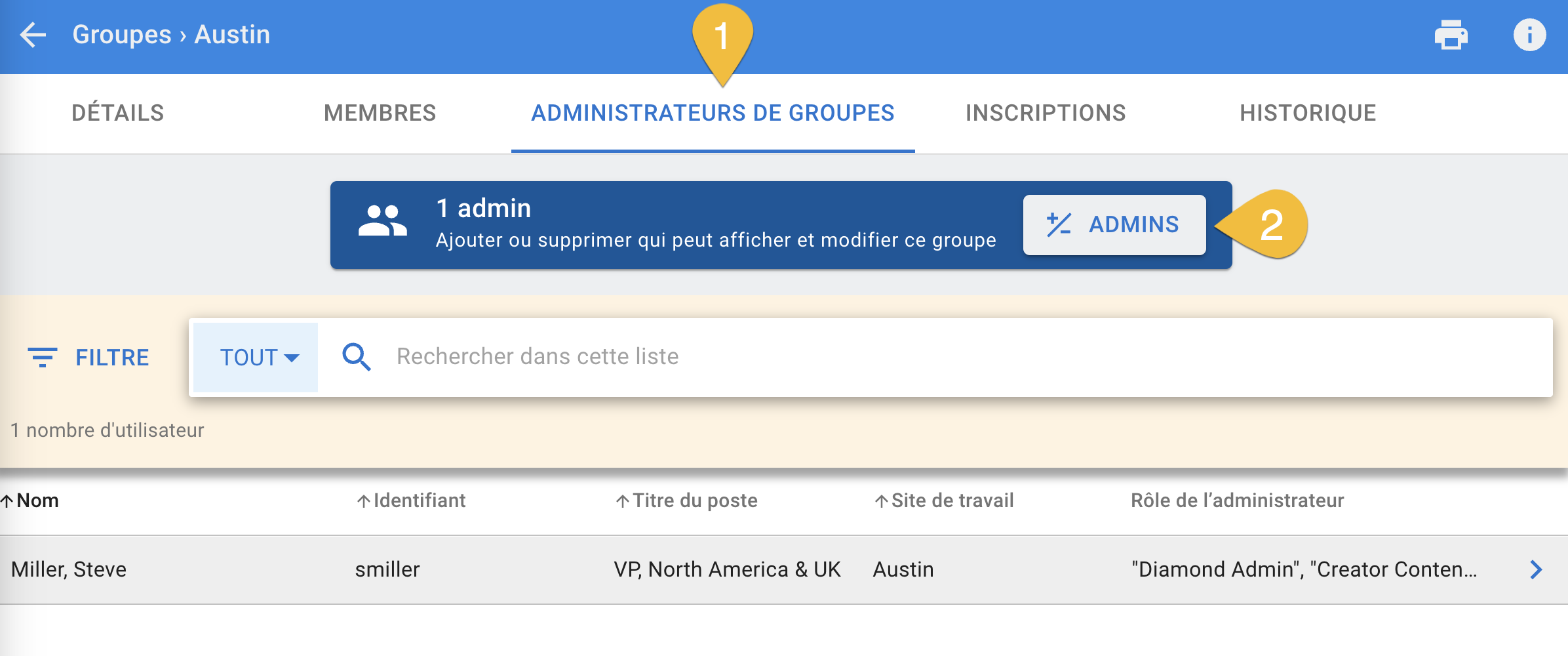The height and width of the screenshot is (656, 1568).
Task: Click the active Administrateurs de groupes tab underline
Action: click(x=713, y=150)
